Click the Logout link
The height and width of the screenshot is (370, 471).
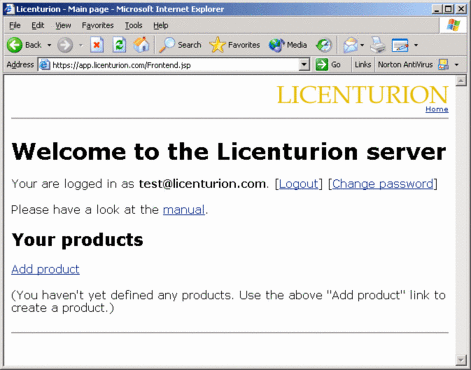[x=298, y=184]
